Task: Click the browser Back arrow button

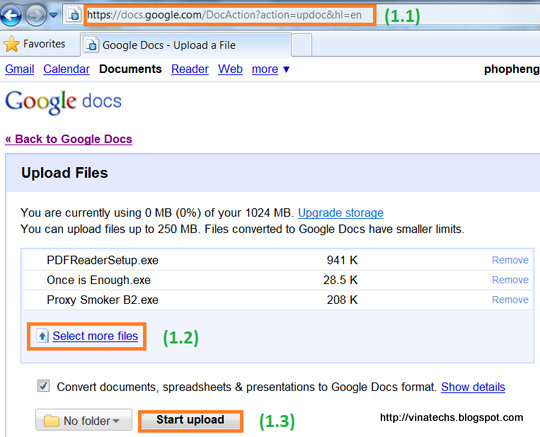Action: [11, 15]
